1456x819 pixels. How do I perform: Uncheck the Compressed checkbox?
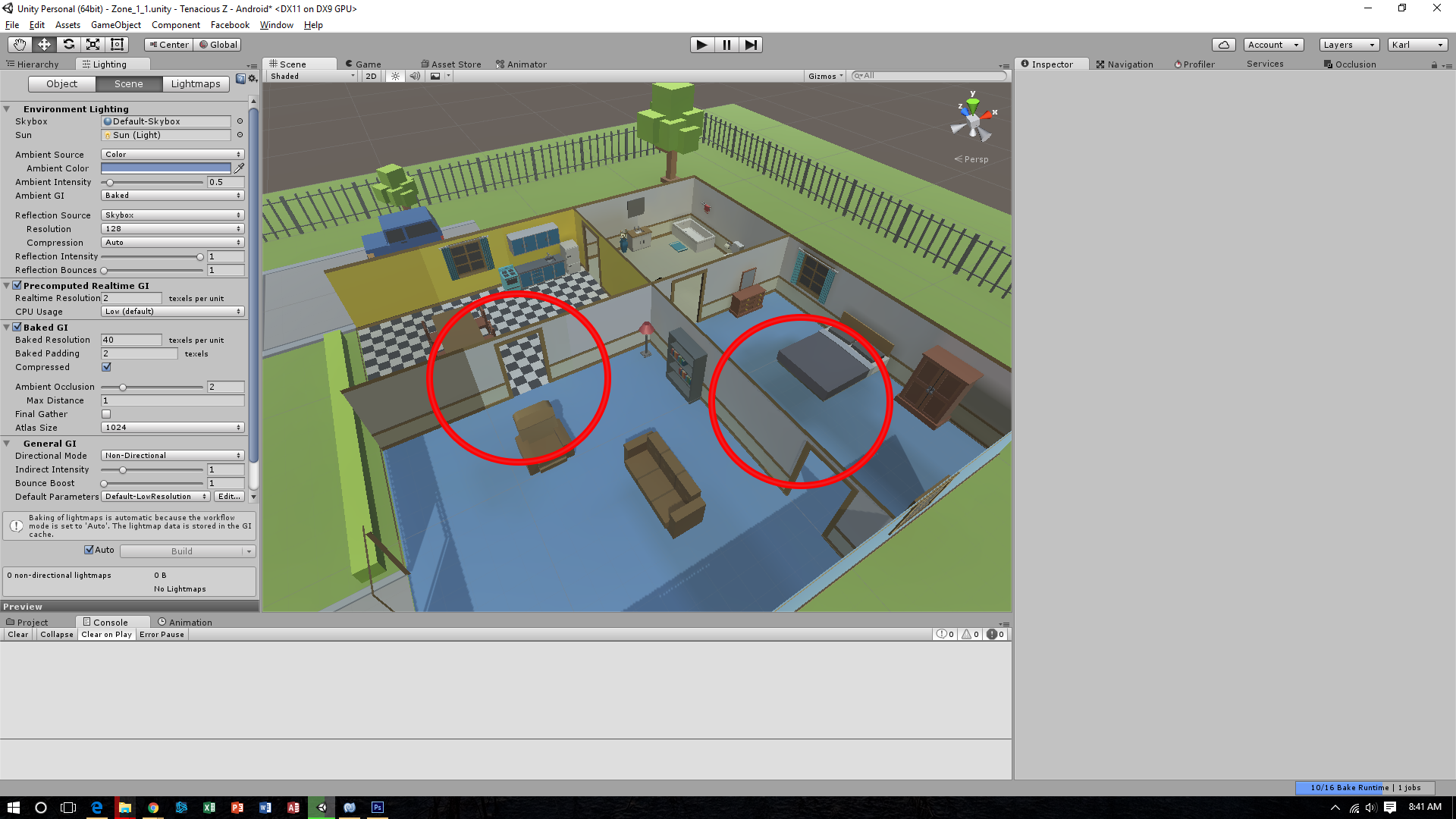tap(106, 367)
